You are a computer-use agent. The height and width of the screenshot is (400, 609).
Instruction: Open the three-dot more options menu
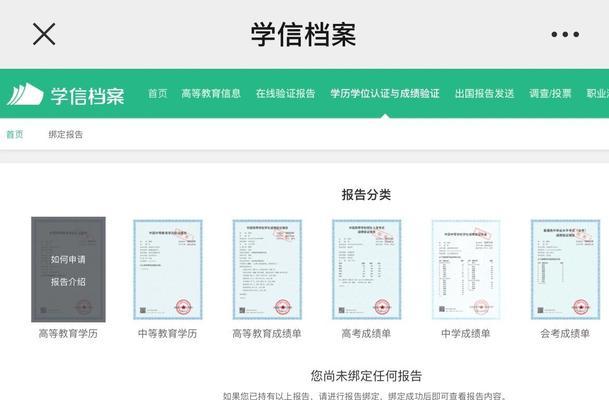point(565,35)
